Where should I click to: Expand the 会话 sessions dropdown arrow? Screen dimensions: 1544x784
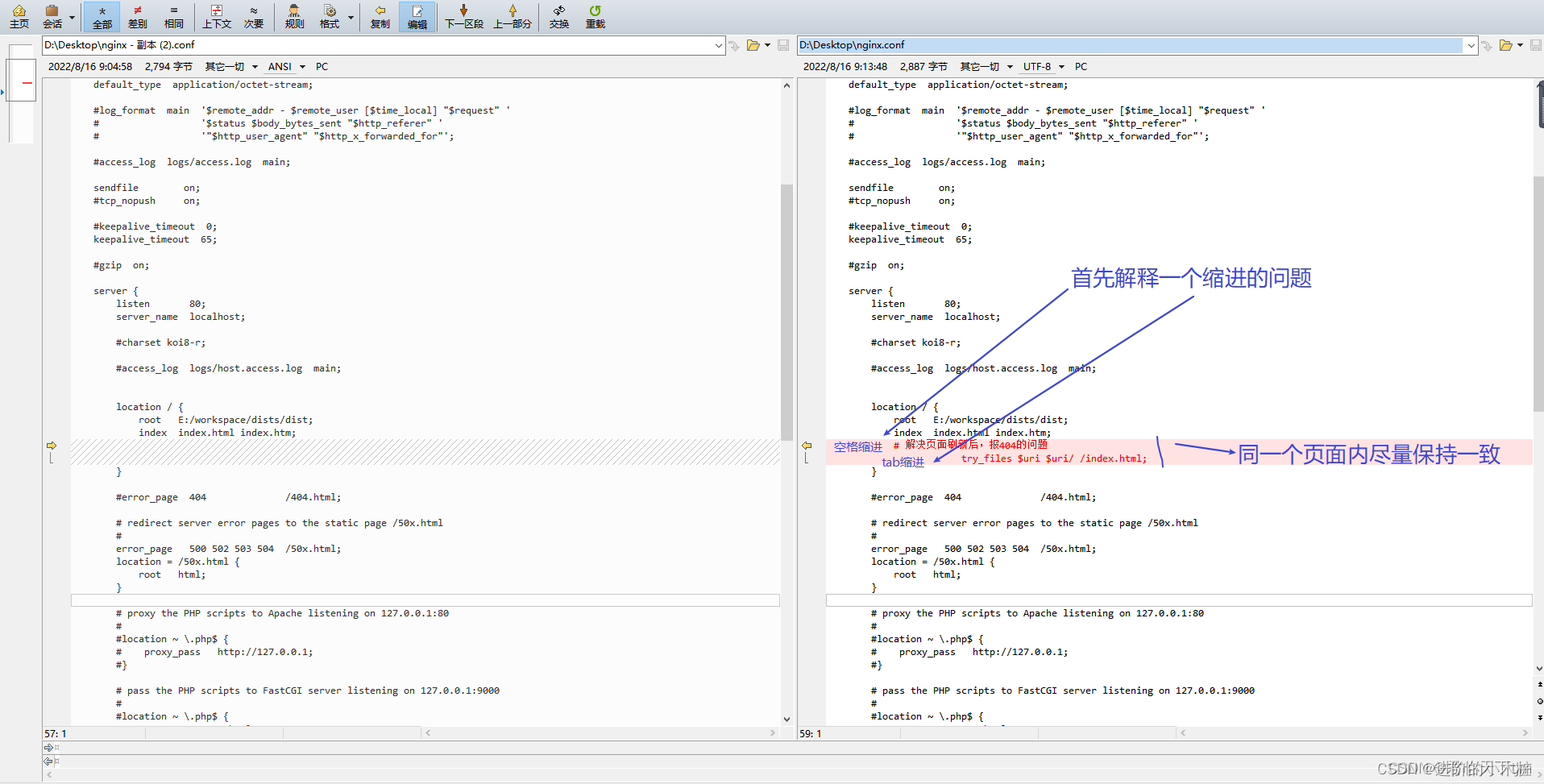coord(72,17)
